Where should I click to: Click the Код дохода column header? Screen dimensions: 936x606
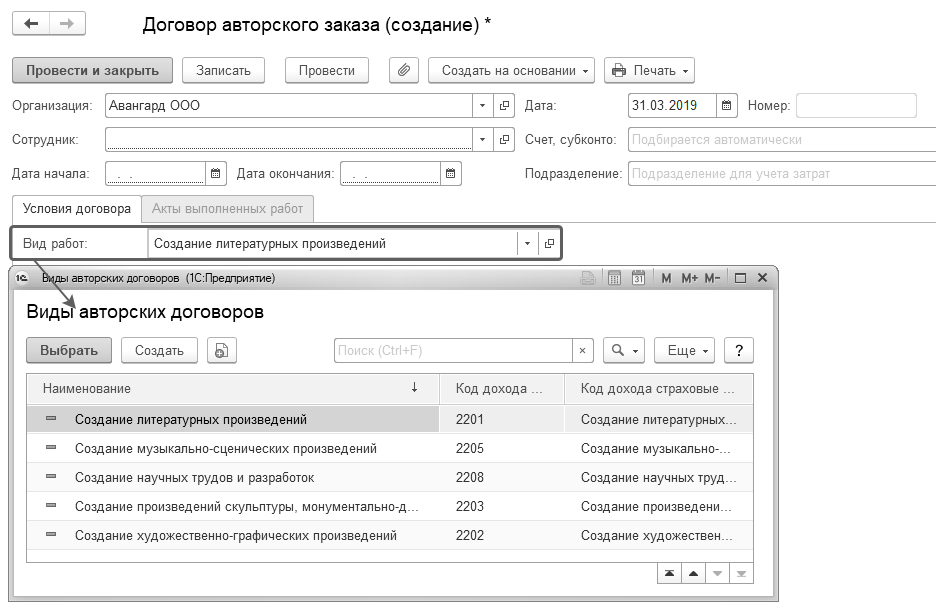tap(501, 389)
